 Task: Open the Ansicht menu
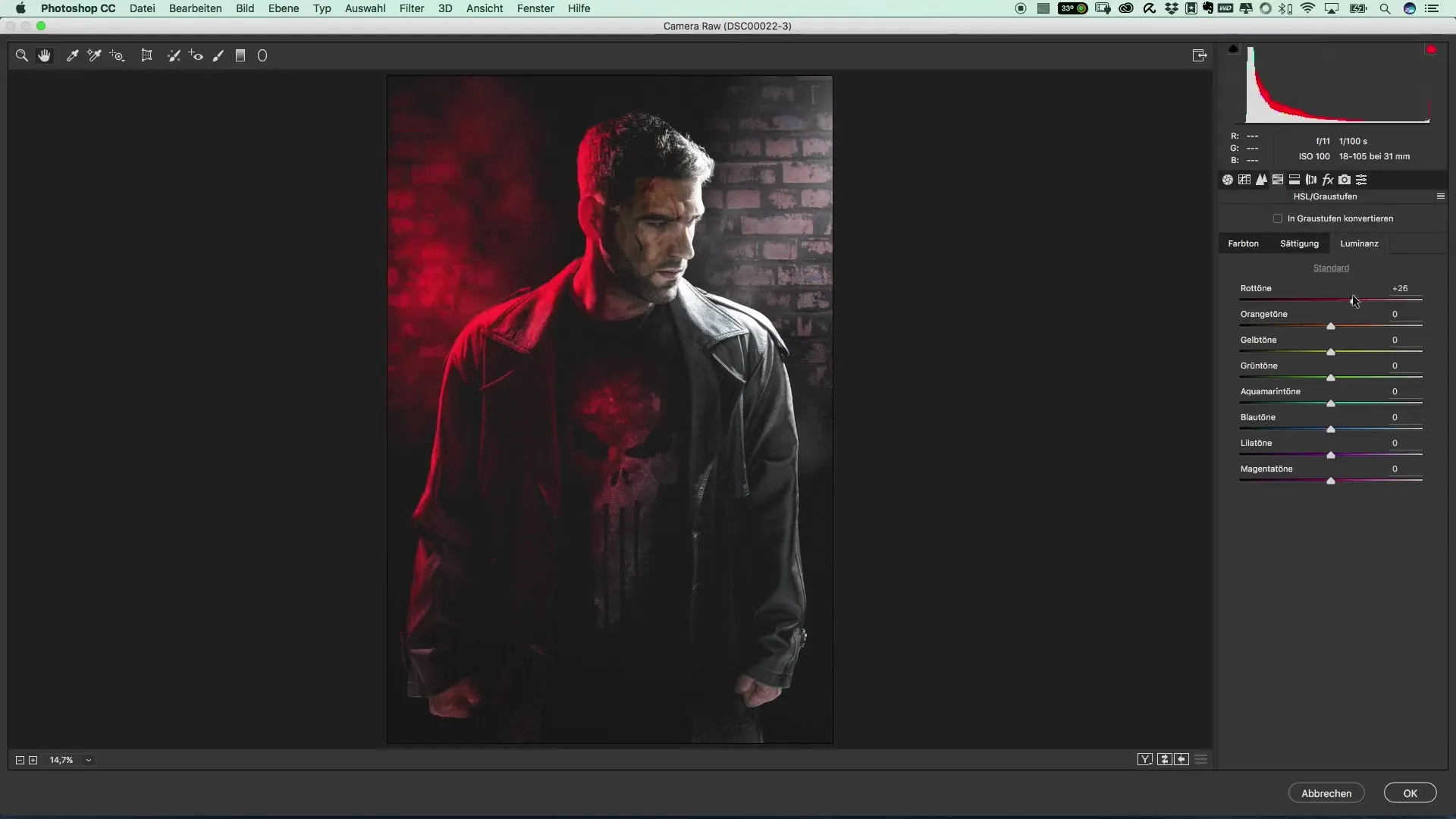point(485,8)
